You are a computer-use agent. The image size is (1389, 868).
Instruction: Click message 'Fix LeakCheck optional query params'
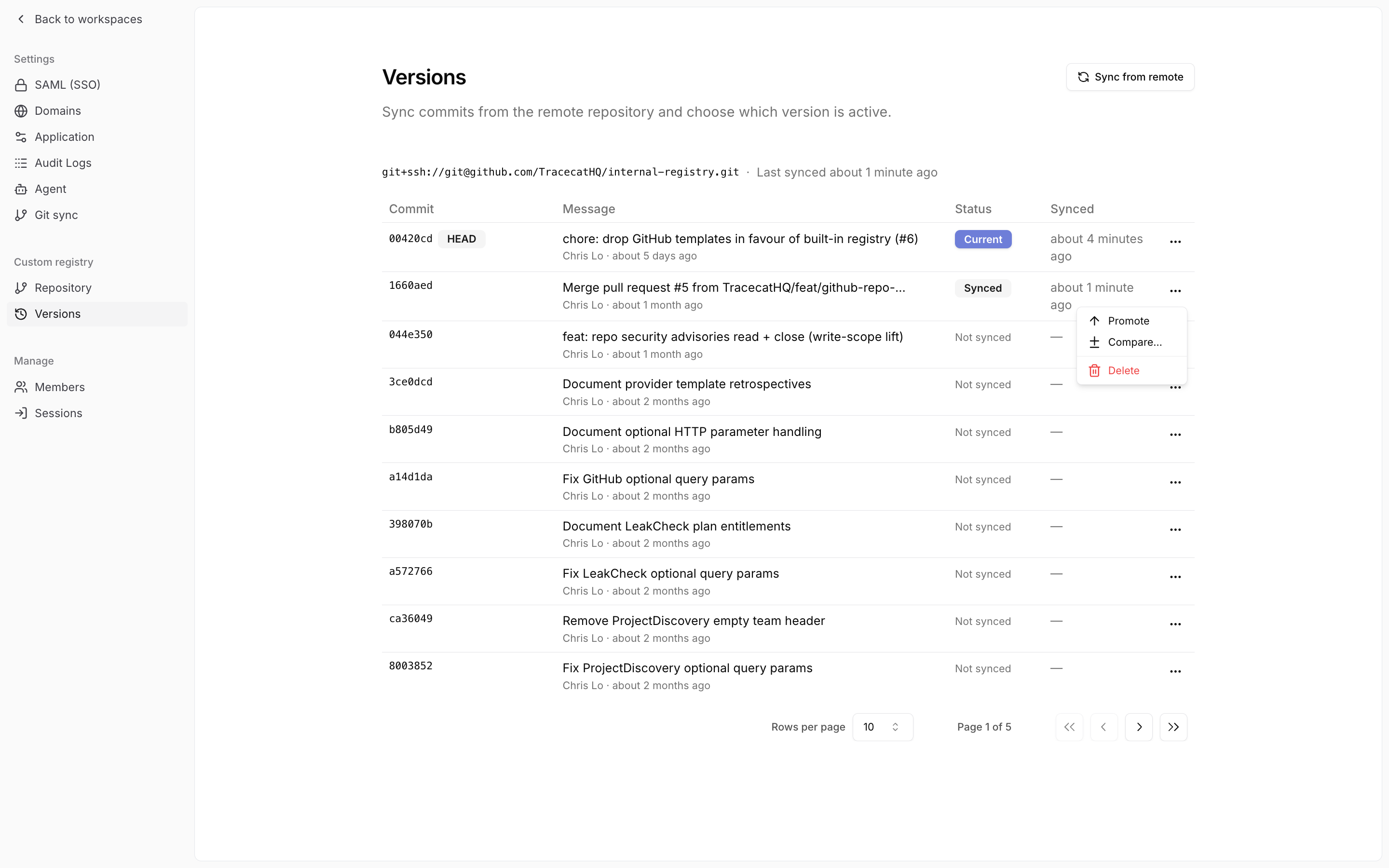(670, 573)
